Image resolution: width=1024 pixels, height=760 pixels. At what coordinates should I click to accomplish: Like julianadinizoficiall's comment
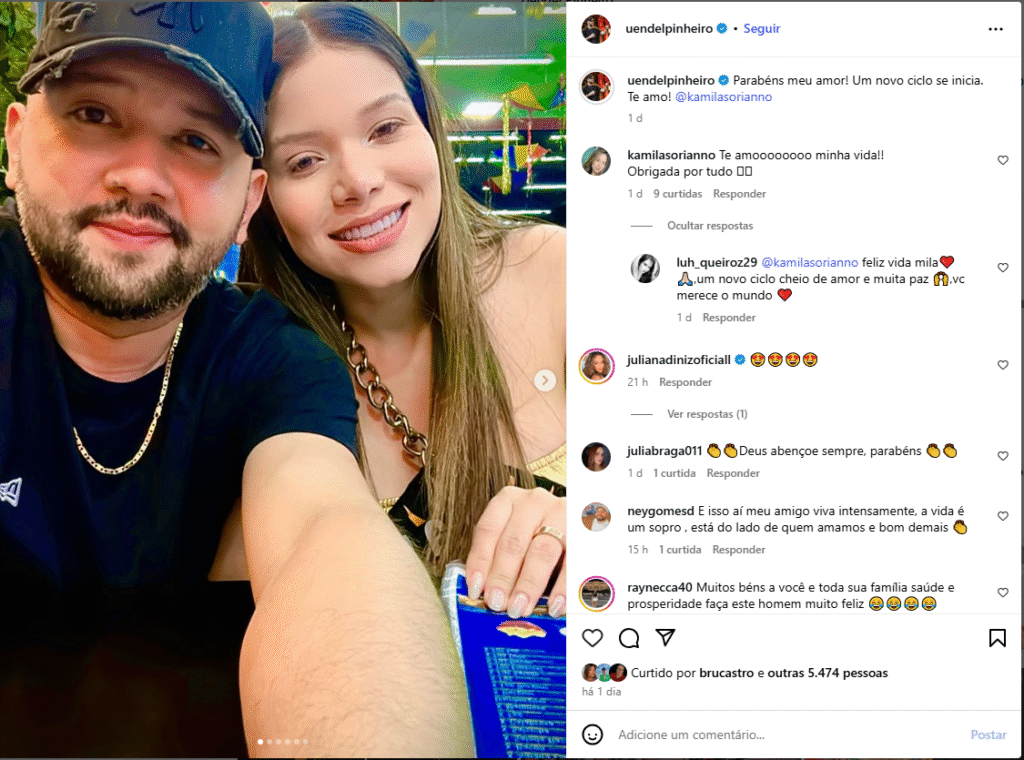point(1002,365)
